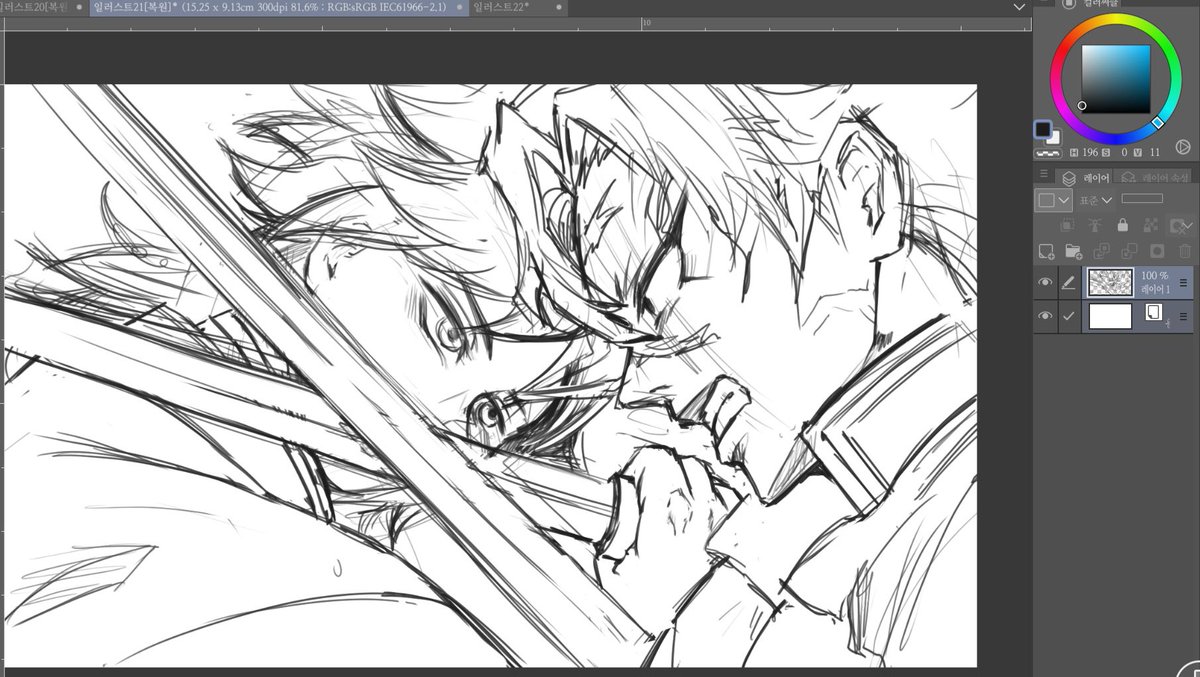Set as reference layer lighthouse icon

coord(1095,226)
